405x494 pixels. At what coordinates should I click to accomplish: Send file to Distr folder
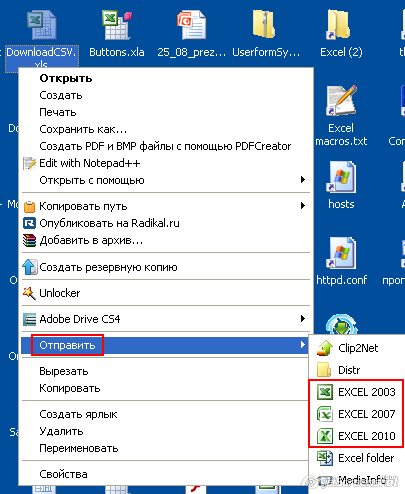357,370
